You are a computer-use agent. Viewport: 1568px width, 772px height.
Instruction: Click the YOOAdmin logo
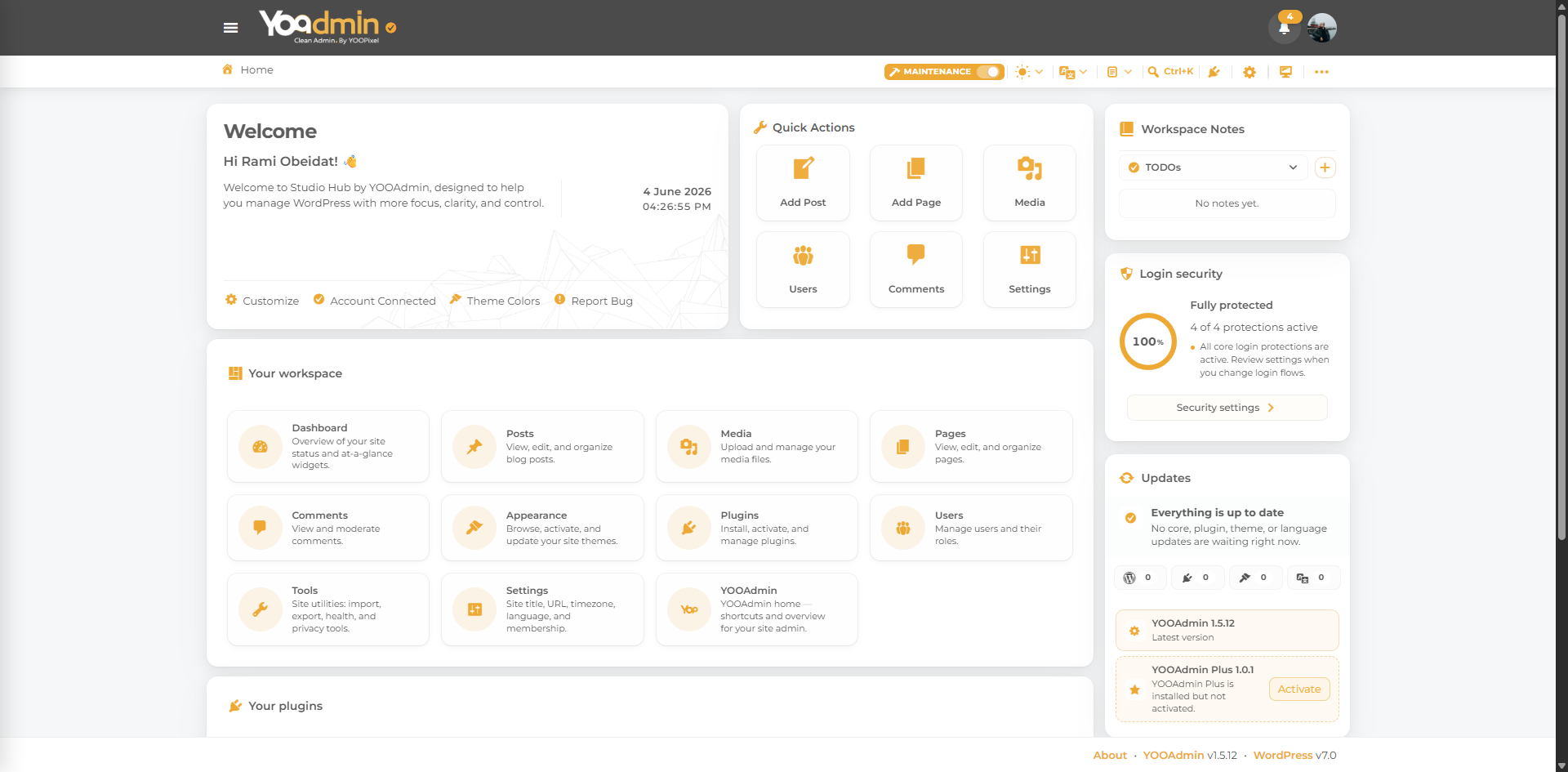(x=327, y=27)
